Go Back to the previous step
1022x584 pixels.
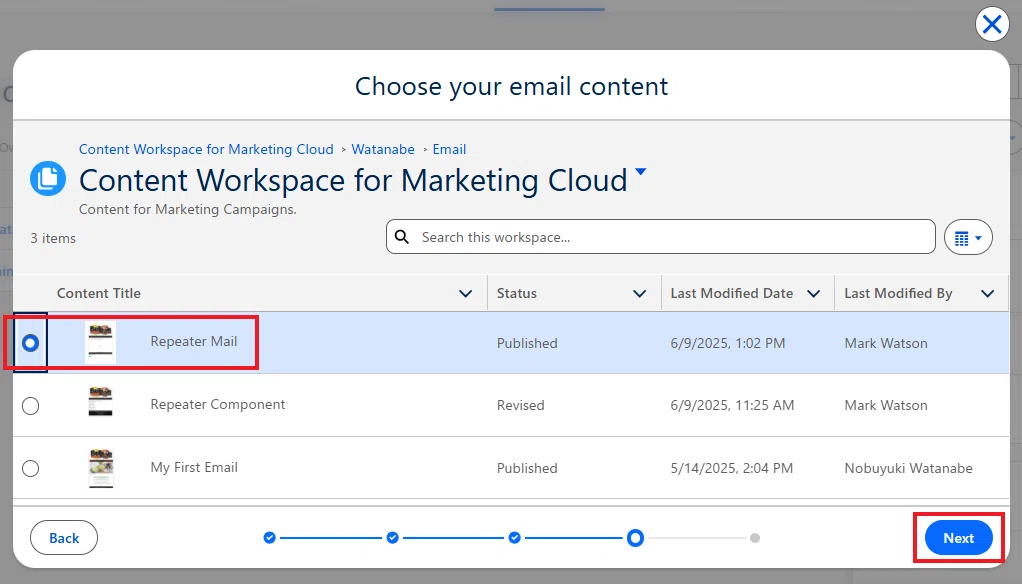click(64, 538)
